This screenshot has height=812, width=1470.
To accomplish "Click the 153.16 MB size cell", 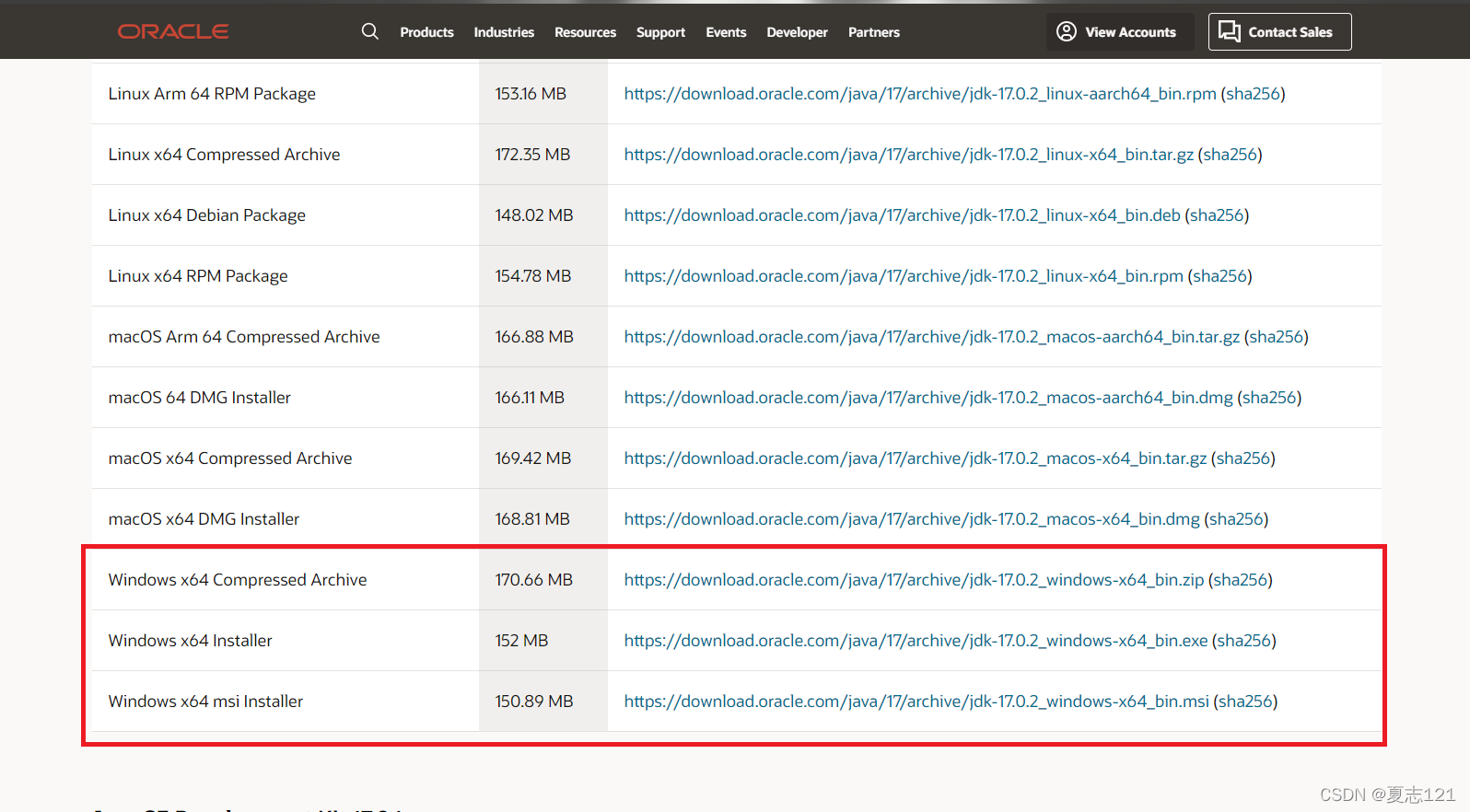I will pos(543,94).
